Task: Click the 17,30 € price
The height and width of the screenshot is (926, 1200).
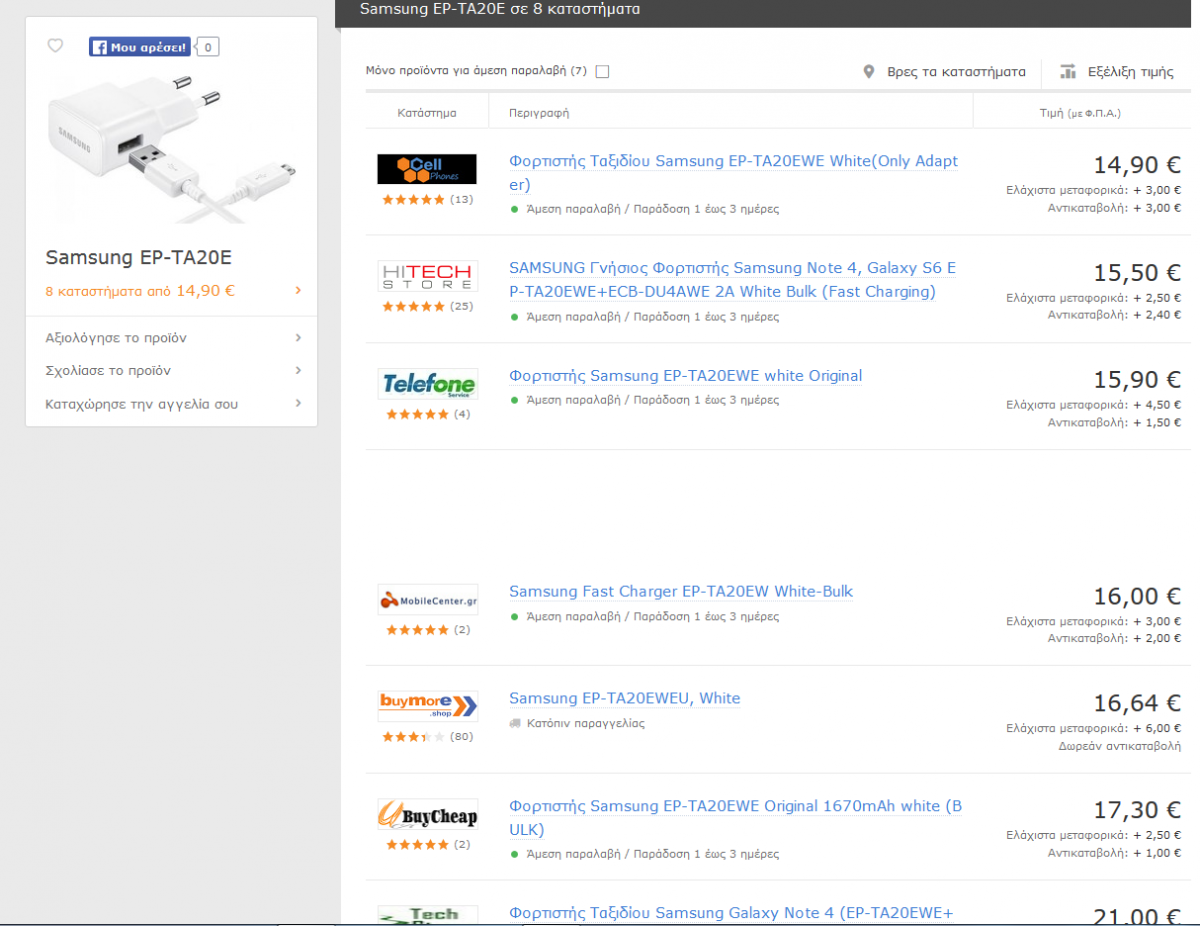Action: point(1137,810)
